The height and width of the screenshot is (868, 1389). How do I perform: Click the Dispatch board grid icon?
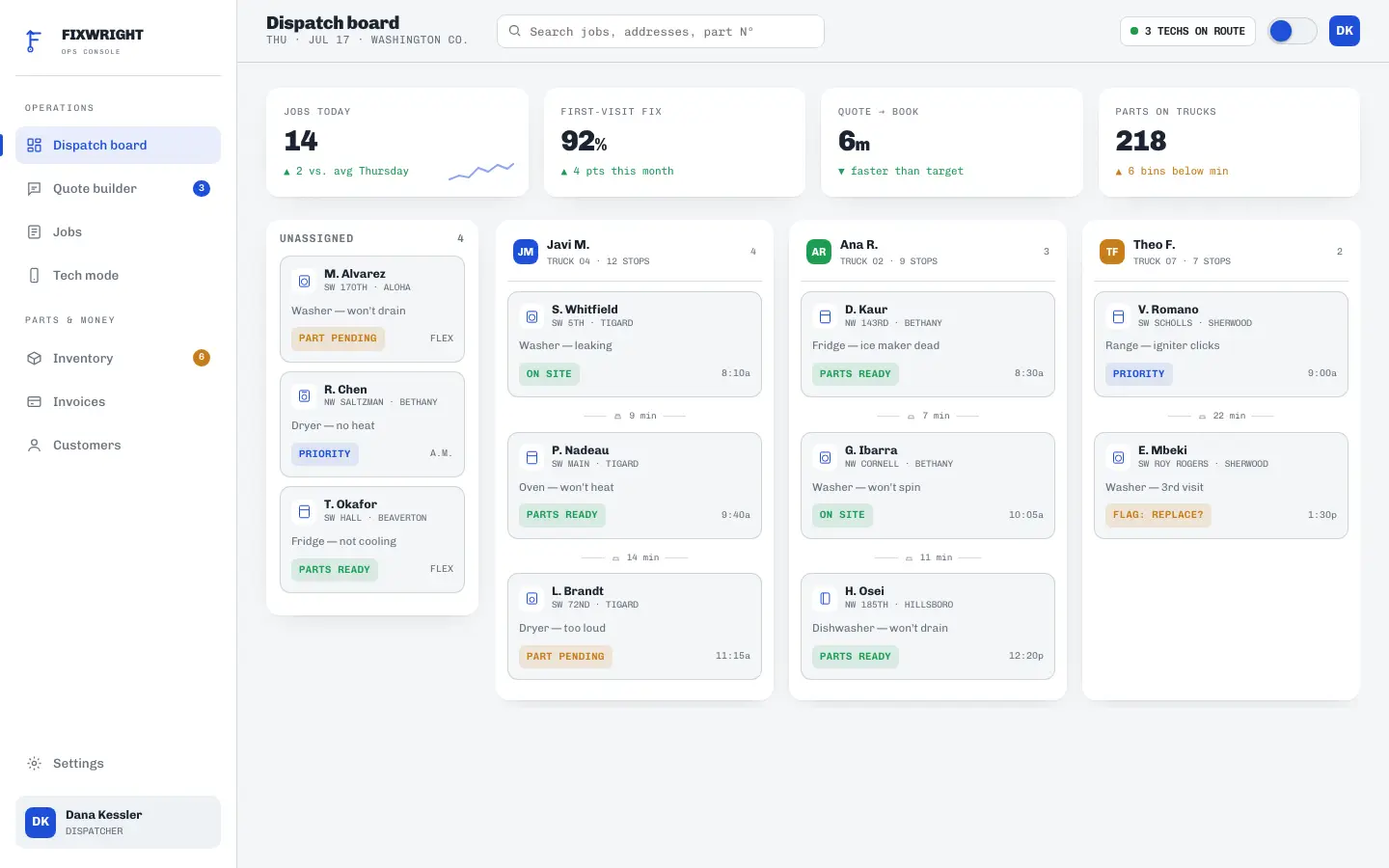pyautogui.click(x=34, y=146)
